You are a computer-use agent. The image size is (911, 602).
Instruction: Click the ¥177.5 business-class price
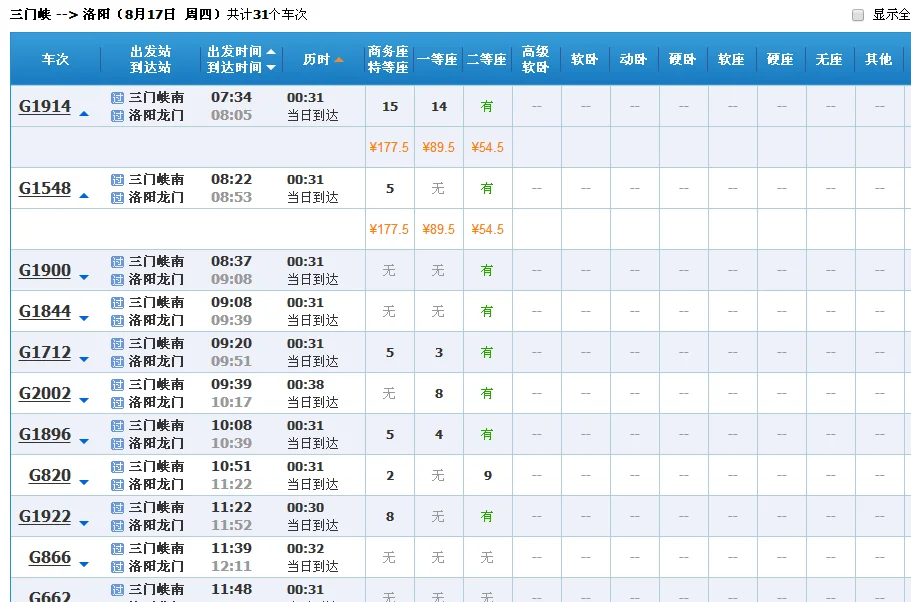point(389,147)
